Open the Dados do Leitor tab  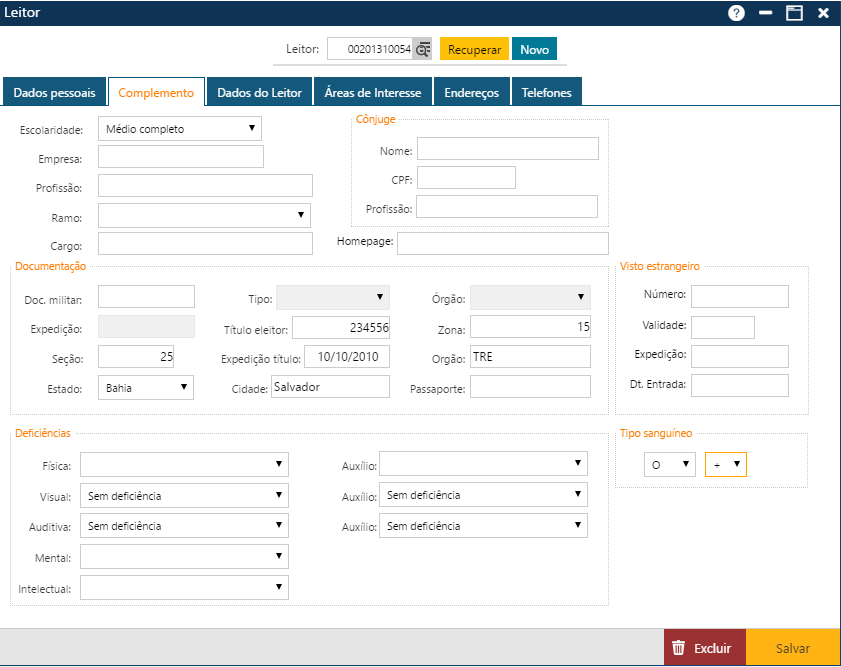coord(259,91)
